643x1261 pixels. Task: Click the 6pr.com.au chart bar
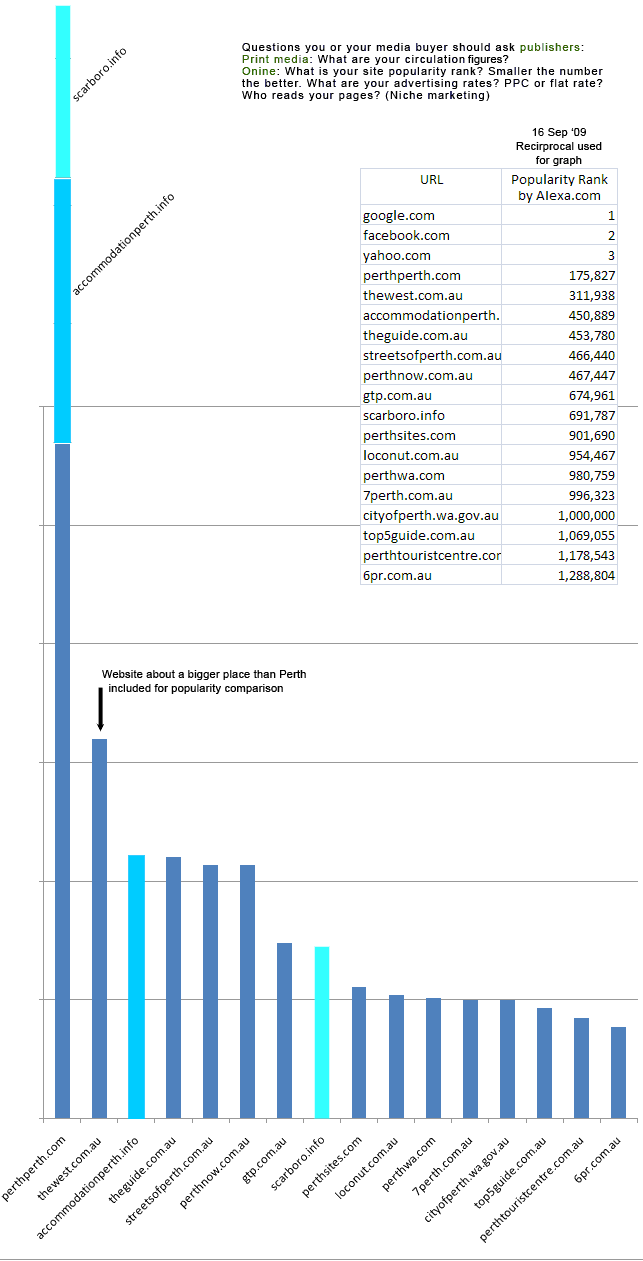coord(619,1072)
